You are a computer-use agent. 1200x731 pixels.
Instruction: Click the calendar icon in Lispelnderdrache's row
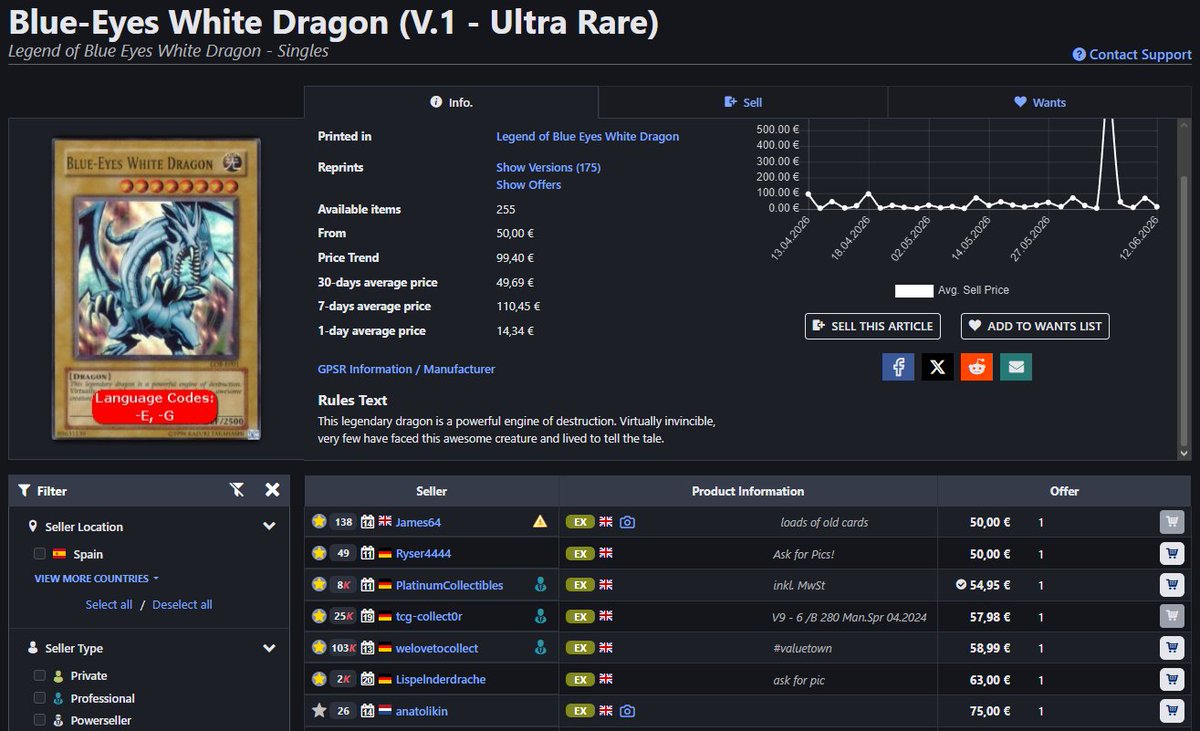[x=367, y=679]
